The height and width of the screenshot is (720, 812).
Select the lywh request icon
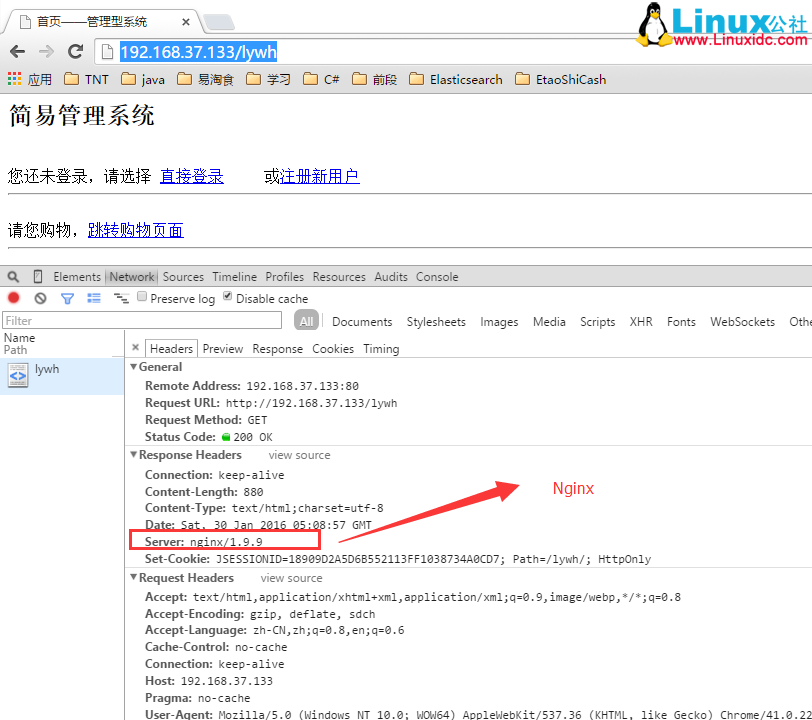click(17, 372)
